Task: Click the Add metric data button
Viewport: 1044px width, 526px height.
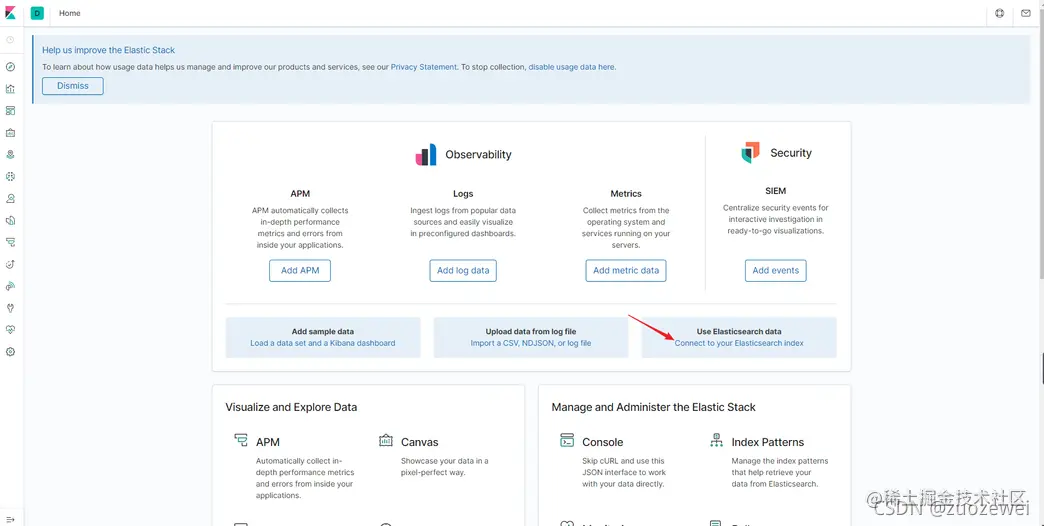Action: pyautogui.click(x=626, y=270)
